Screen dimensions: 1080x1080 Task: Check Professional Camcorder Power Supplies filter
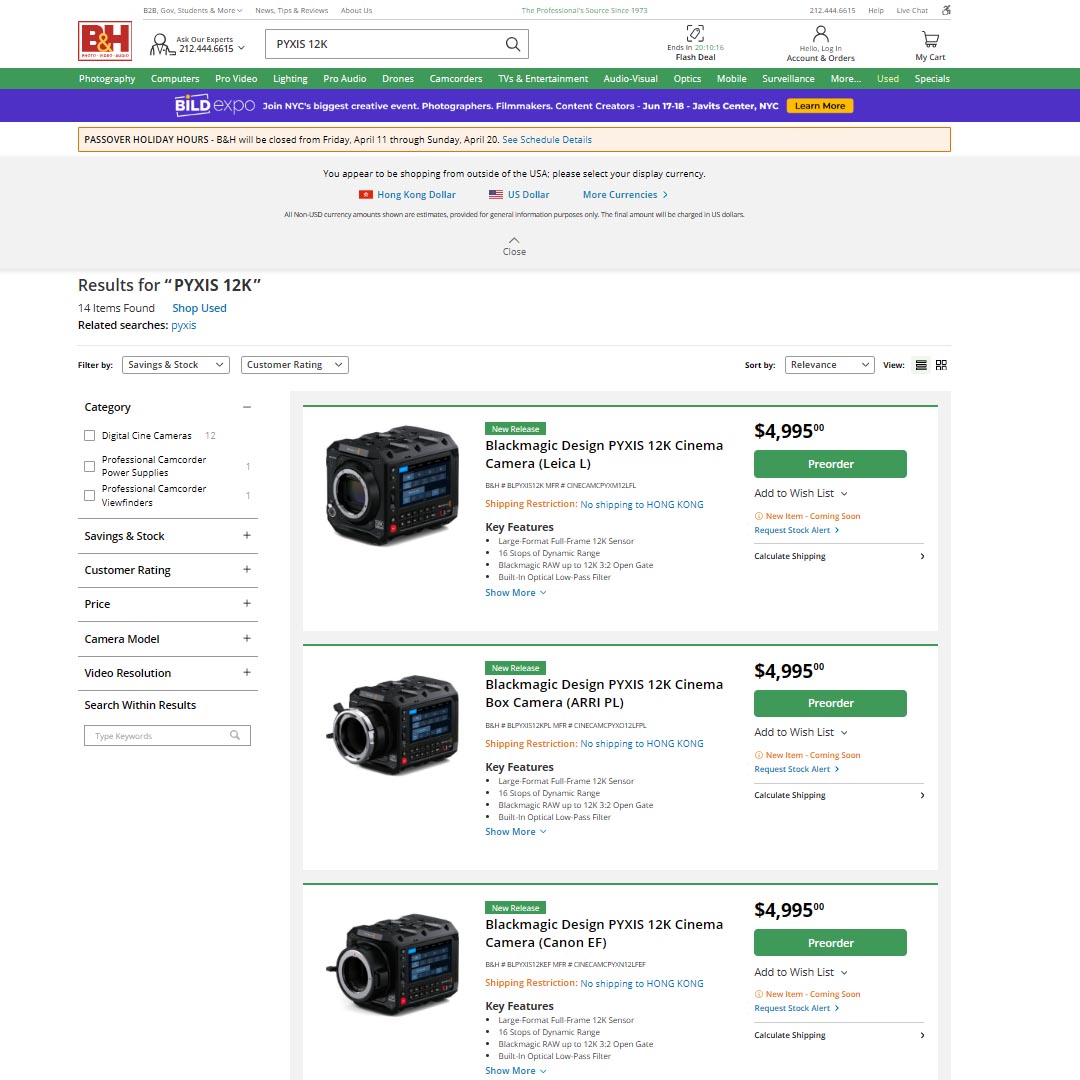[90, 466]
